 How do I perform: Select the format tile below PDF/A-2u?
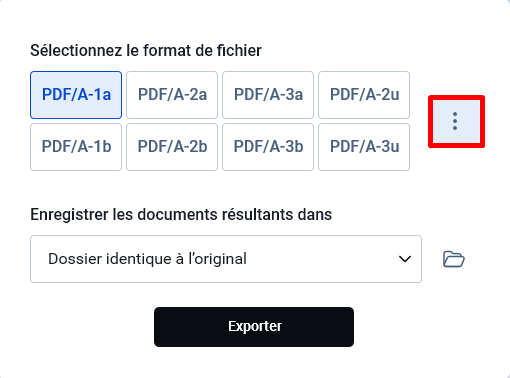coord(364,147)
